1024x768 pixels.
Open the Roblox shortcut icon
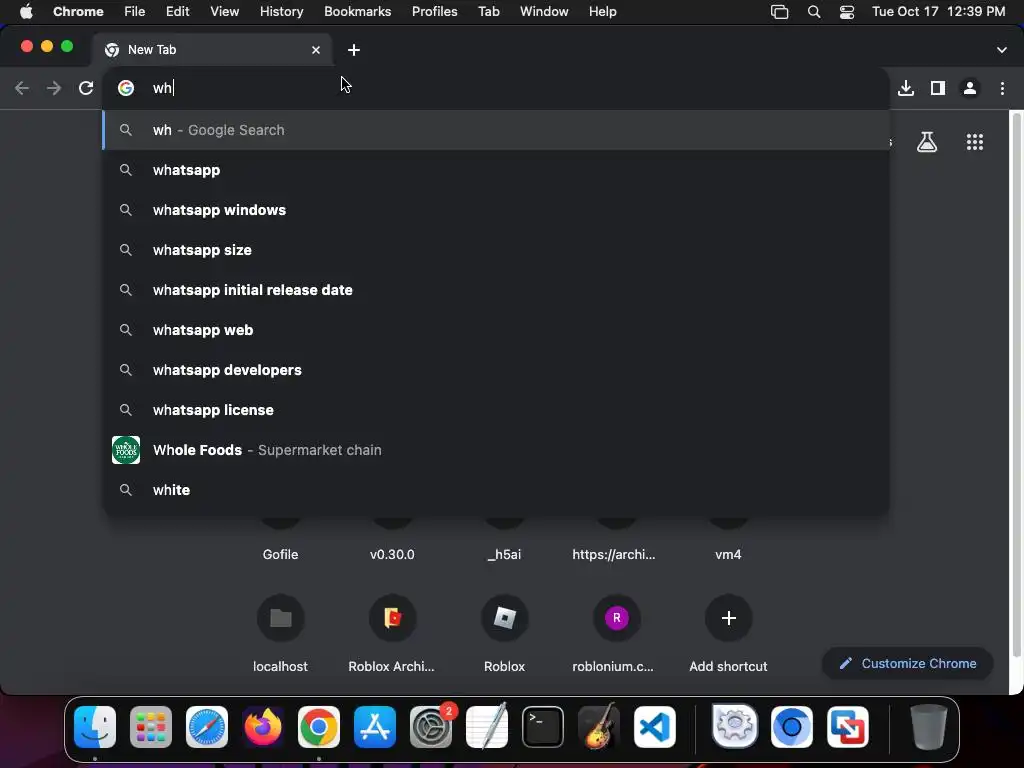[x=504, y=618]
